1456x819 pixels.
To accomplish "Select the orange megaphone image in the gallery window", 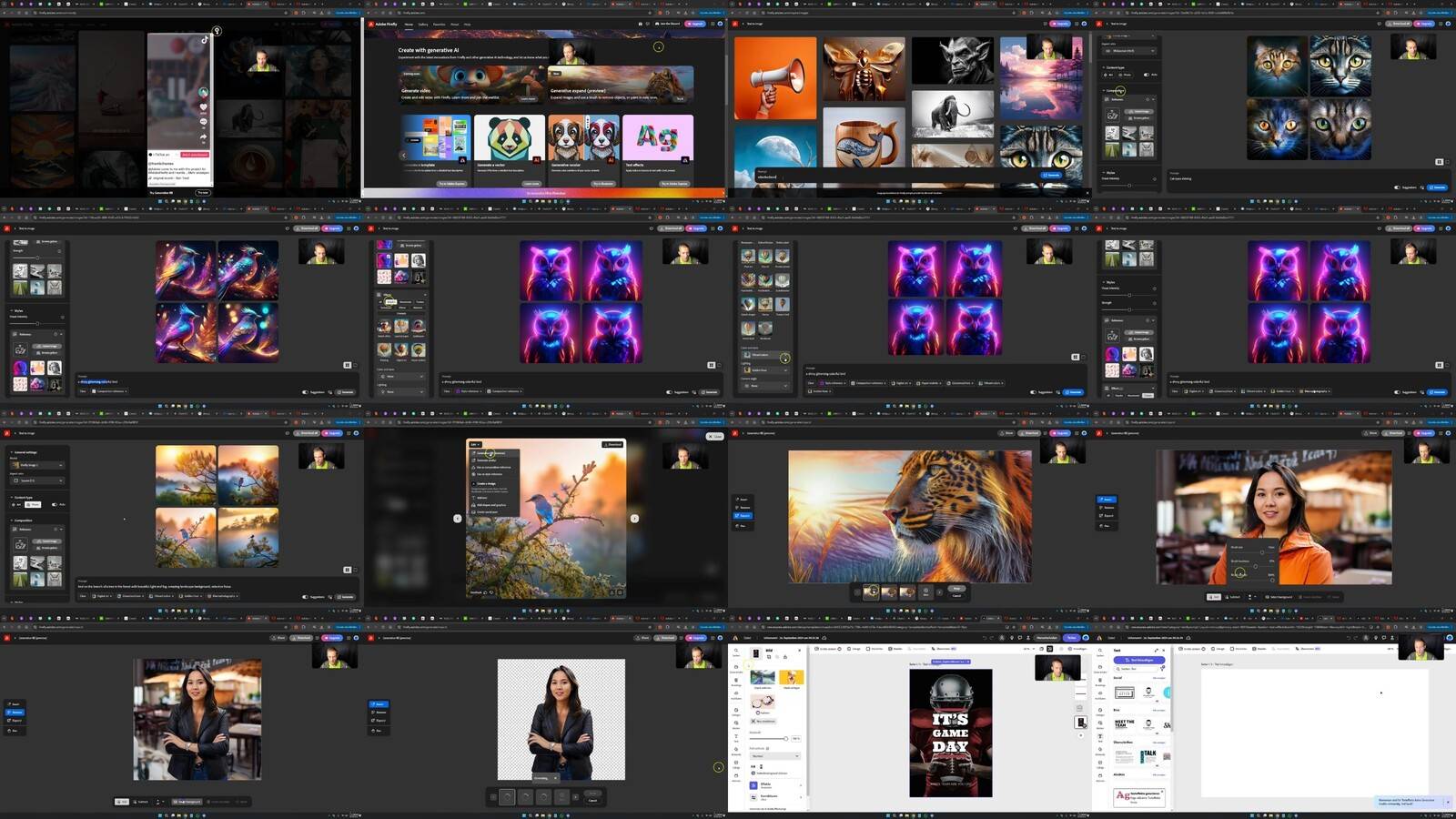I will click(x=775, y=78).
